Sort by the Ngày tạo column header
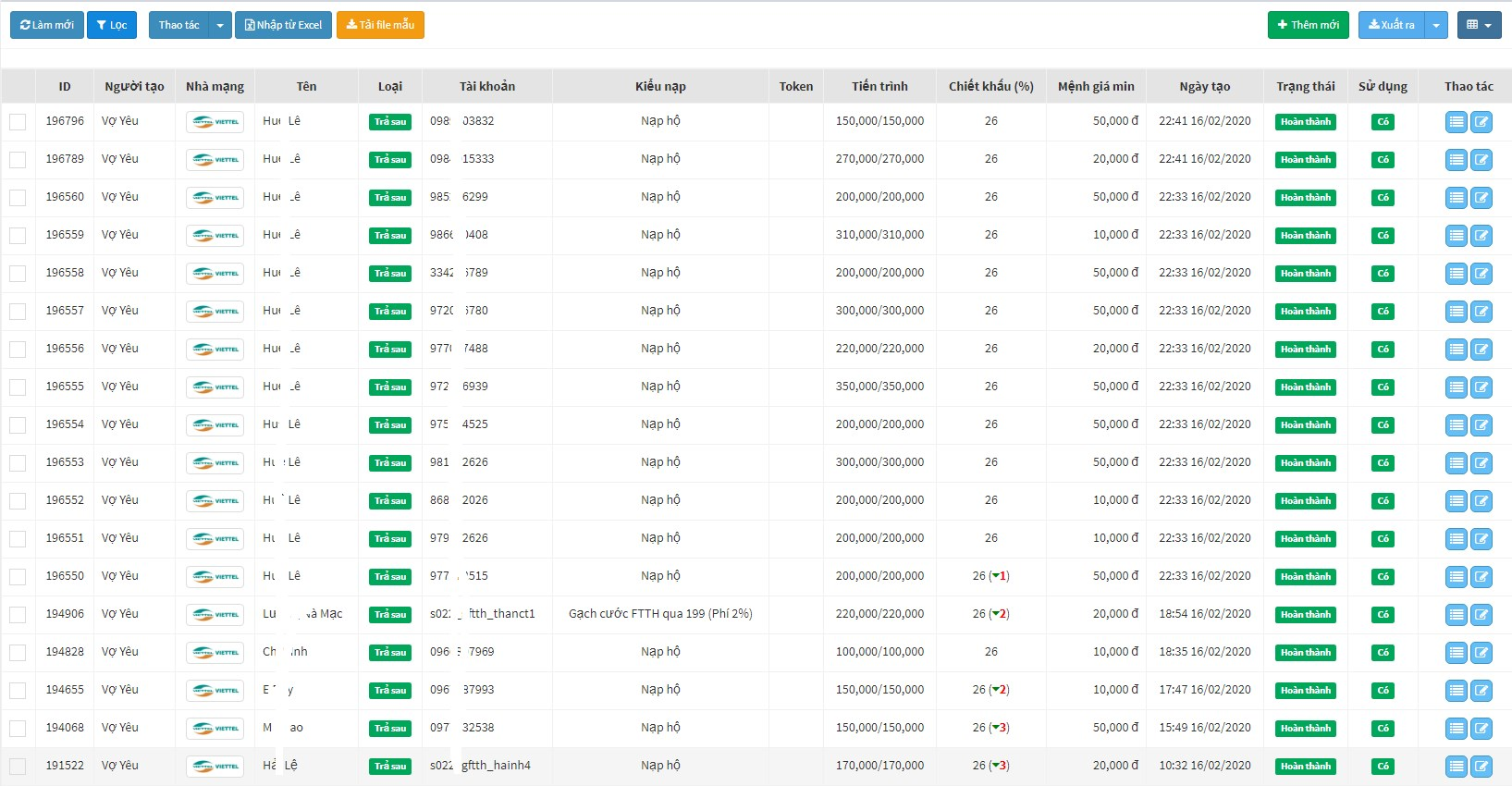Viewport: 1512px width, 786px height. pyautogui.click(x=1204, y=86)
